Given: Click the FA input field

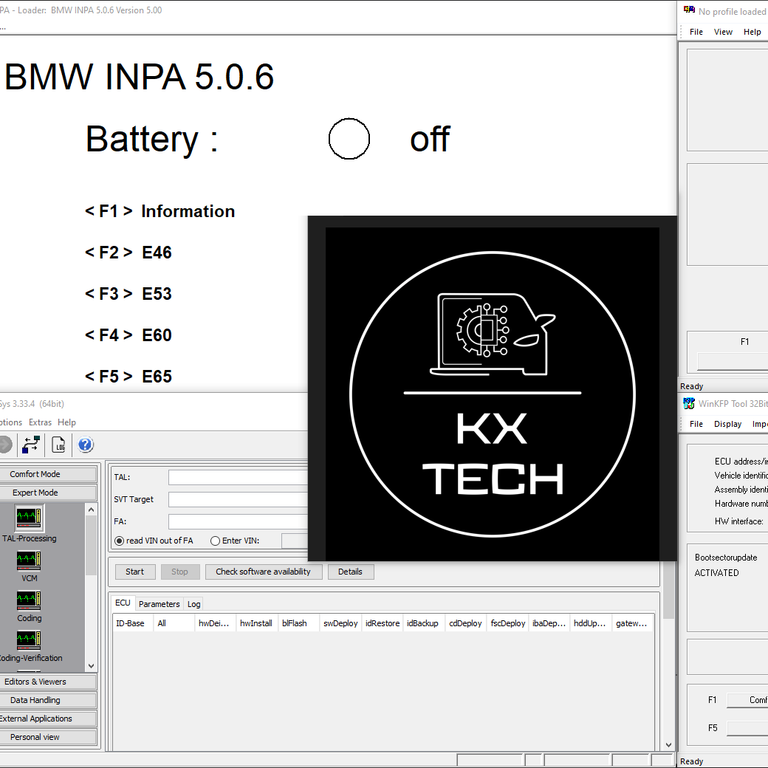Looking at the screenshot, I should point(238,521).
